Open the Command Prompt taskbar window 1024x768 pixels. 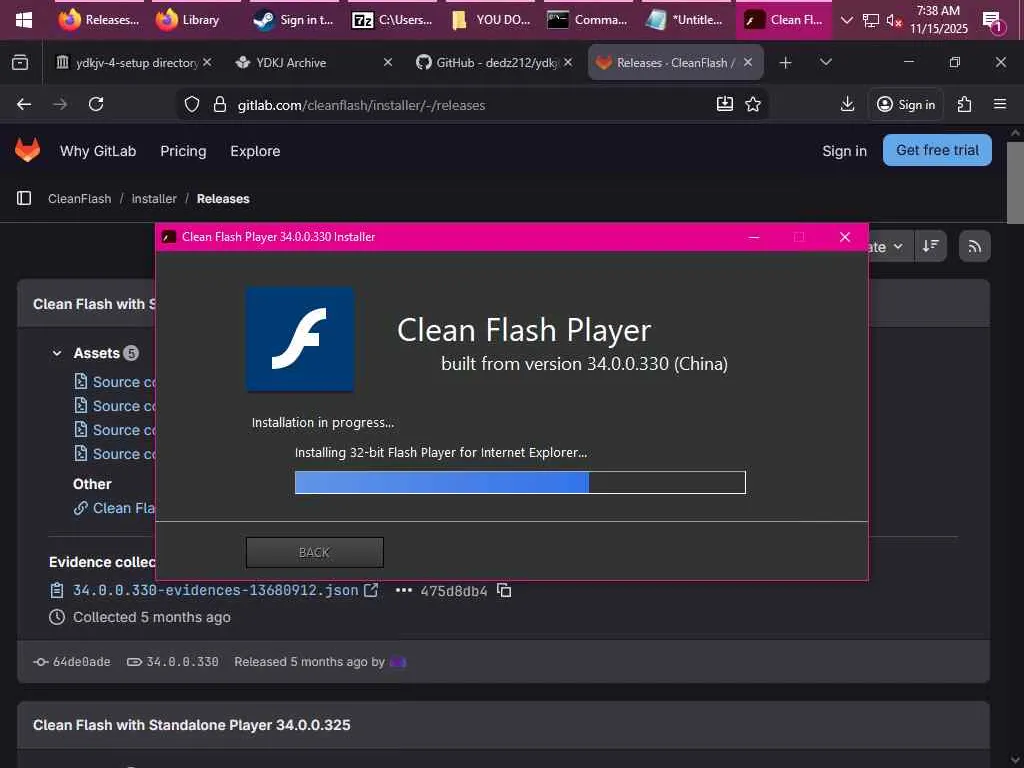coord(587,20)
